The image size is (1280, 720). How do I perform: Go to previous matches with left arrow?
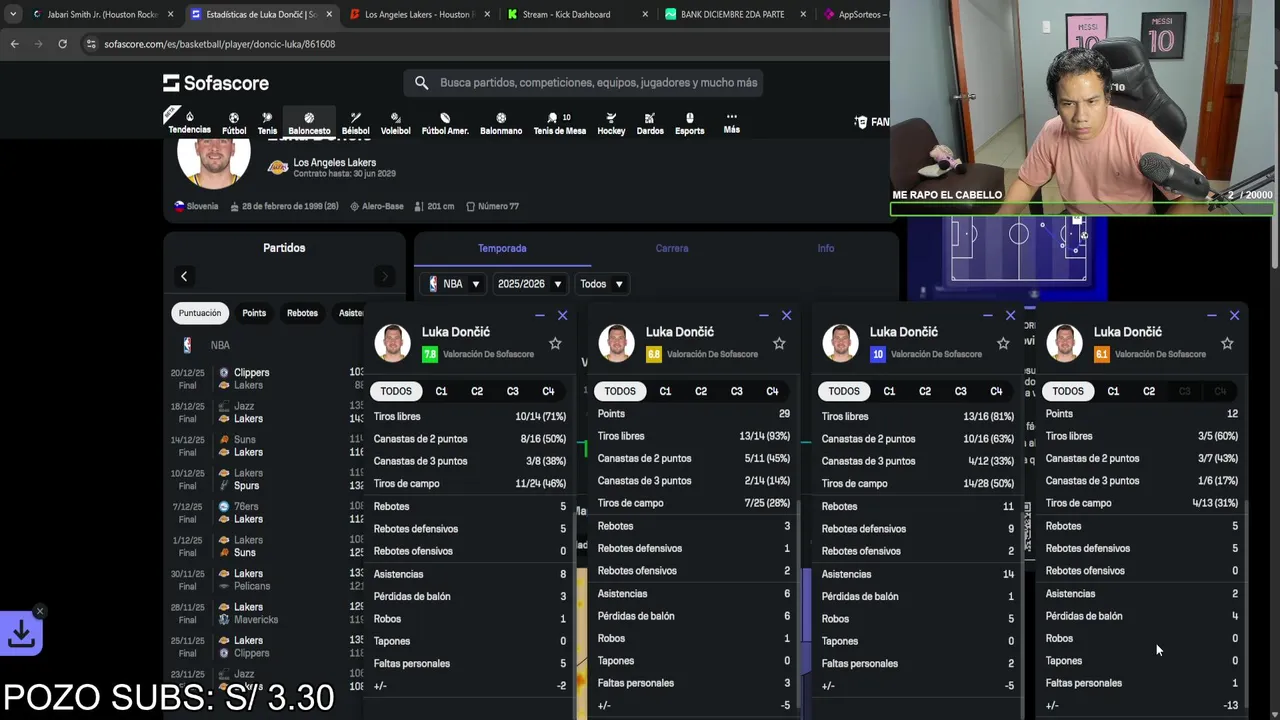coord(184,276)
